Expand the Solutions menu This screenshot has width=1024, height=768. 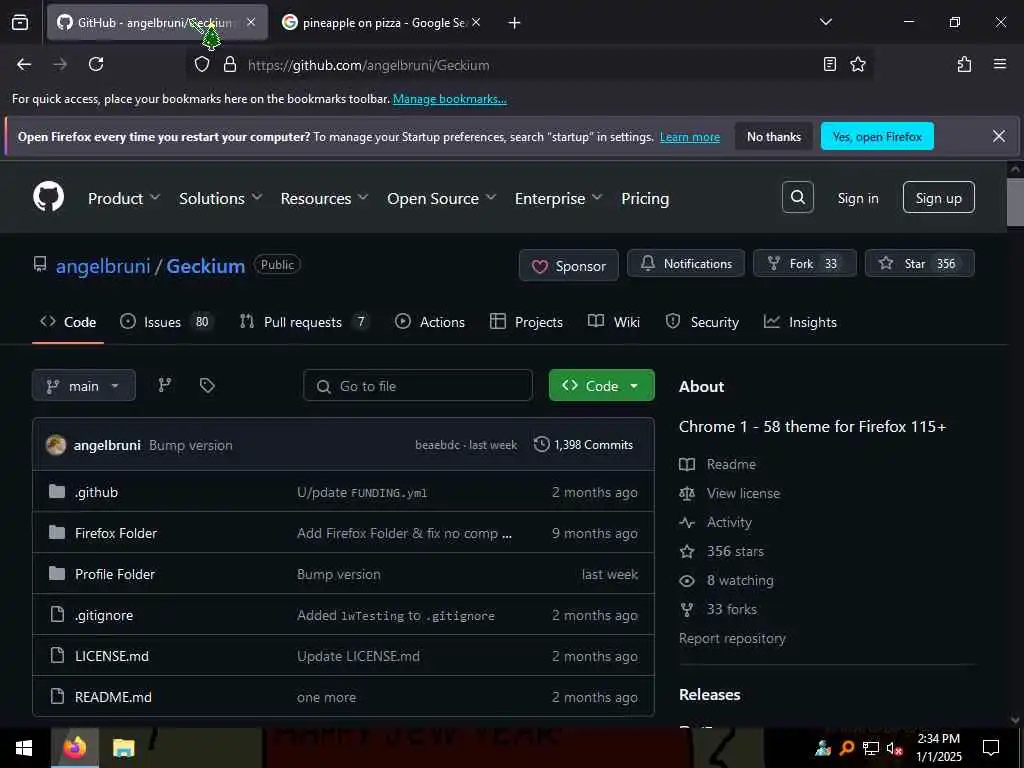[x=220, y=198]
